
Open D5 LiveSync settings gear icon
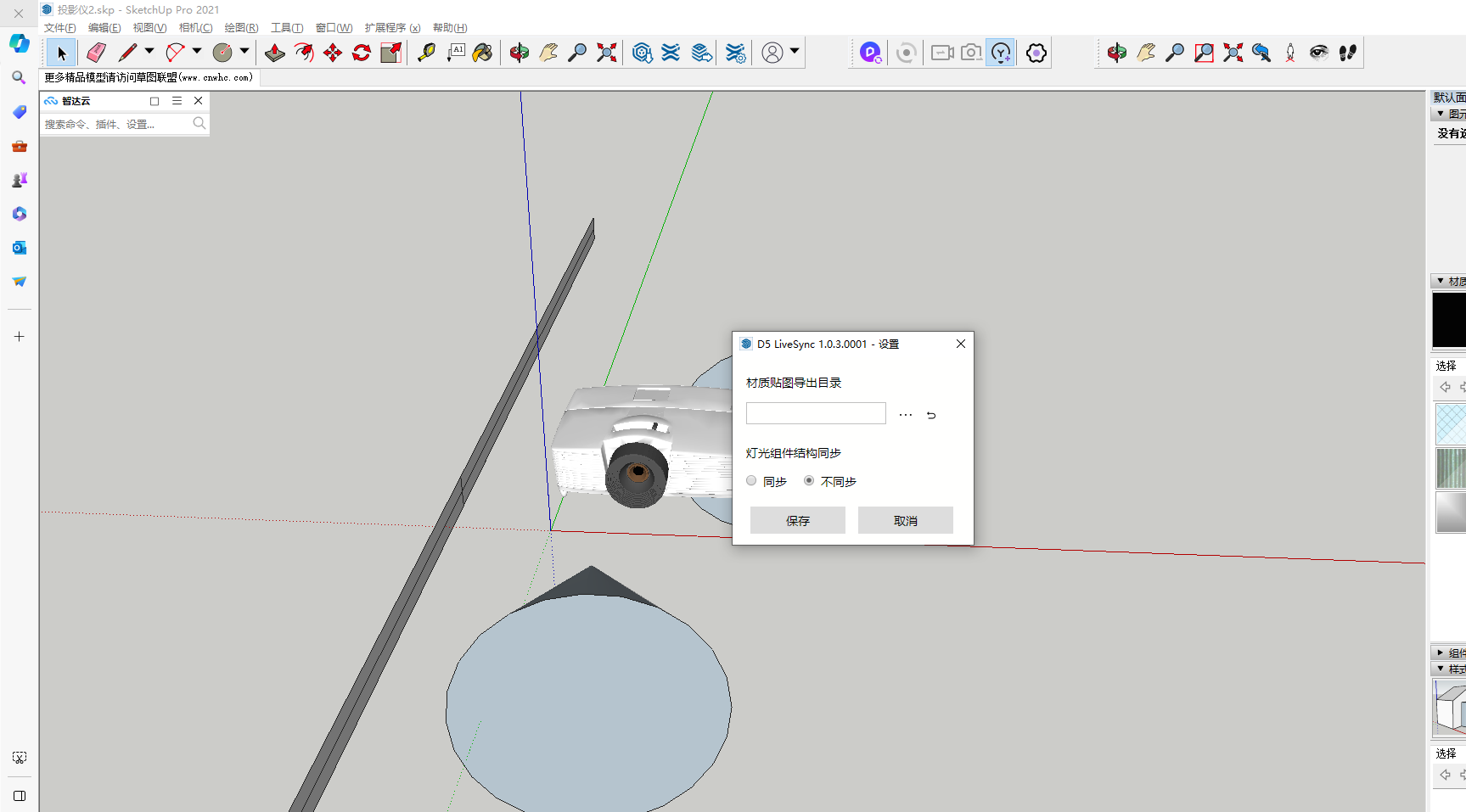click(x=1036, y=53)
